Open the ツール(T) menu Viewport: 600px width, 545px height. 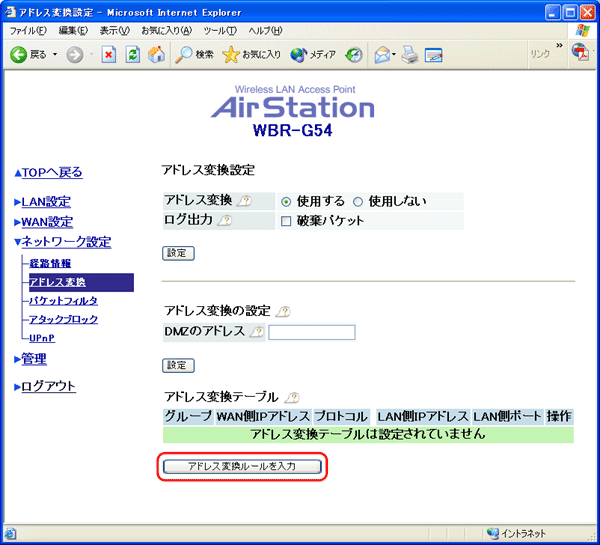click(x=220, y=31)
